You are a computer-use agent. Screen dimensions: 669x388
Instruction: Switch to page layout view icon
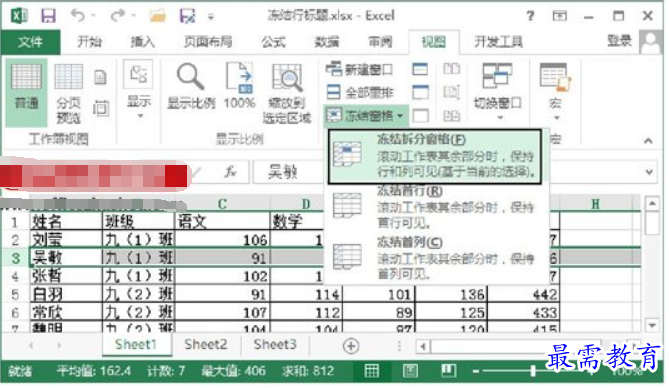[100, 77]
